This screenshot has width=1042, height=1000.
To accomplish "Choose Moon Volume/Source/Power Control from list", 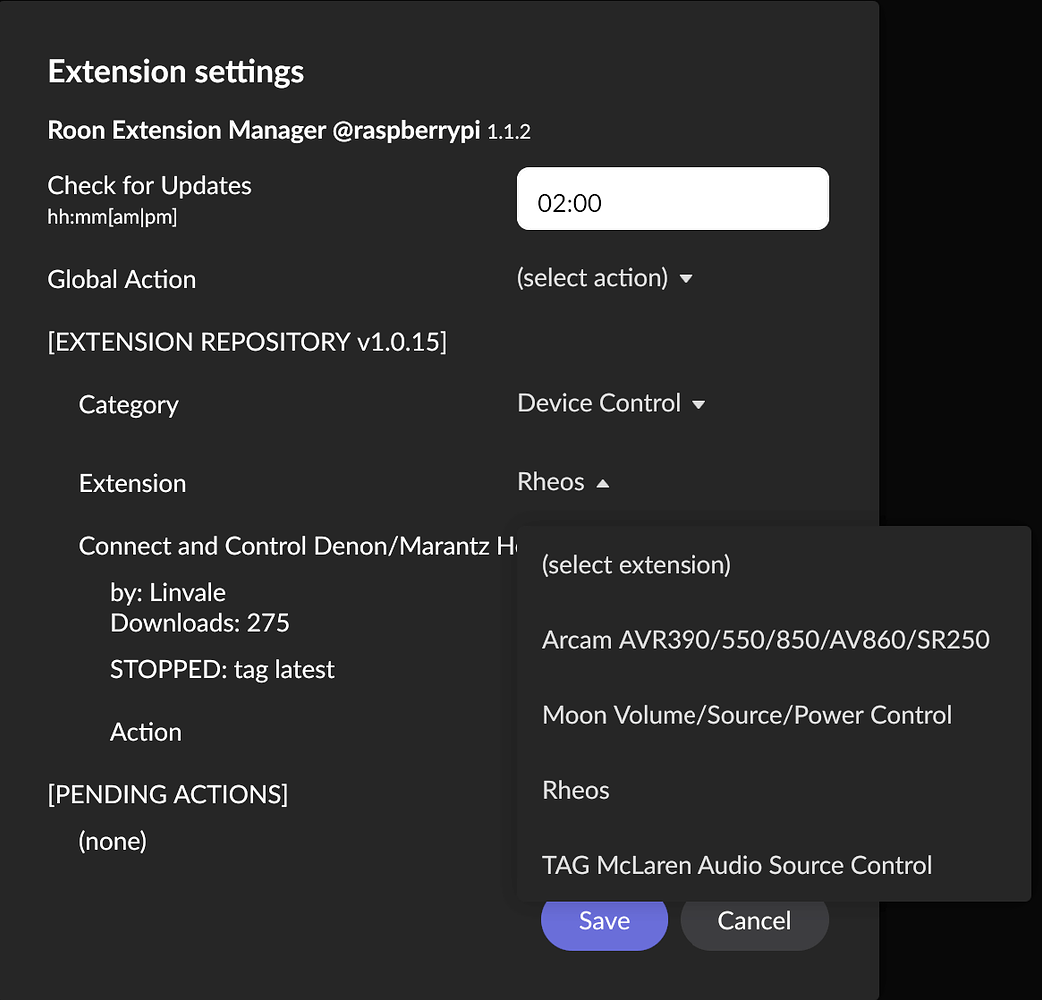I will (746, 714).
